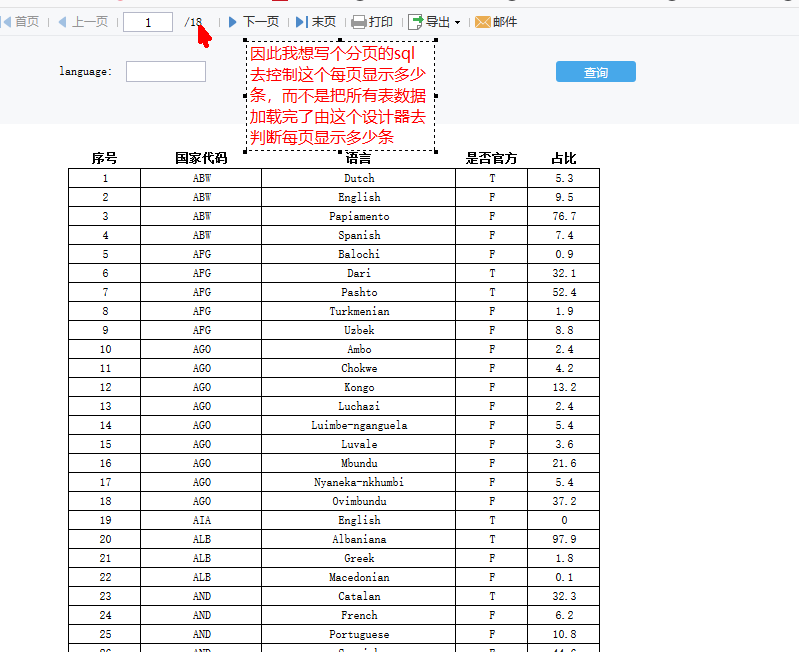Select the Catalan cell
The image size is (799, 652).
pos(359,596)
